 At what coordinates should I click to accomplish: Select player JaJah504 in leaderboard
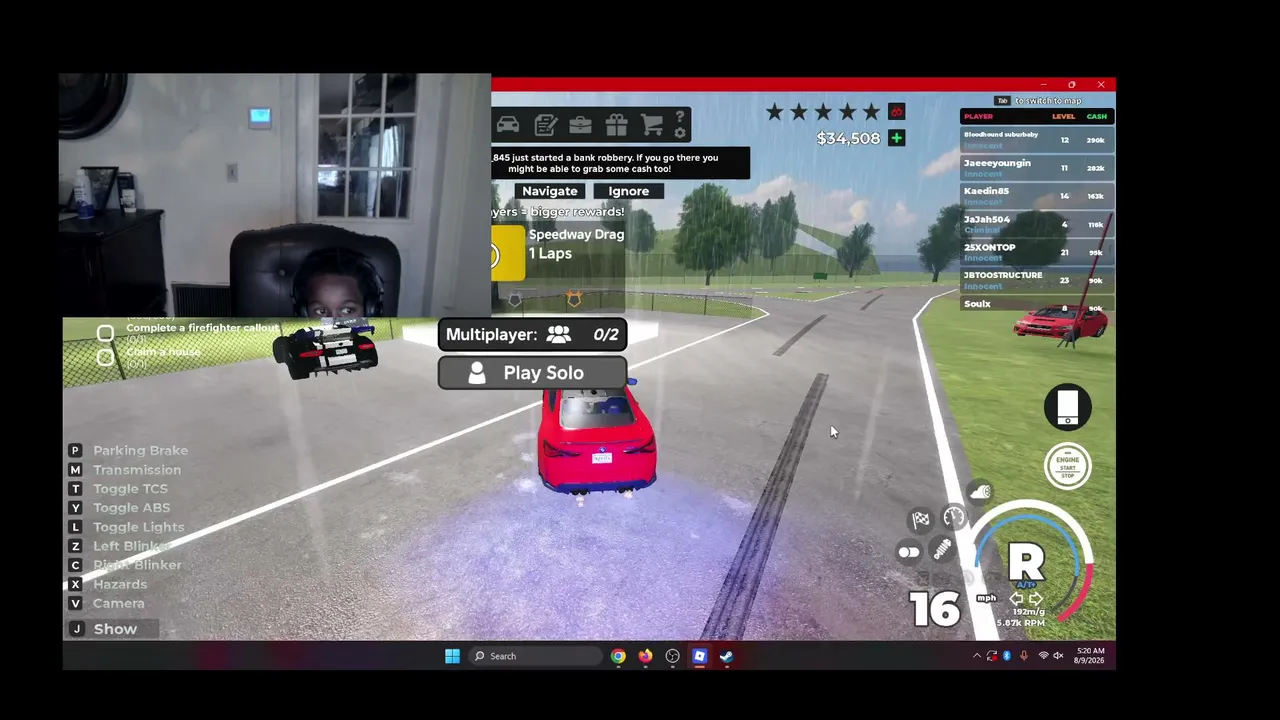1037,223
